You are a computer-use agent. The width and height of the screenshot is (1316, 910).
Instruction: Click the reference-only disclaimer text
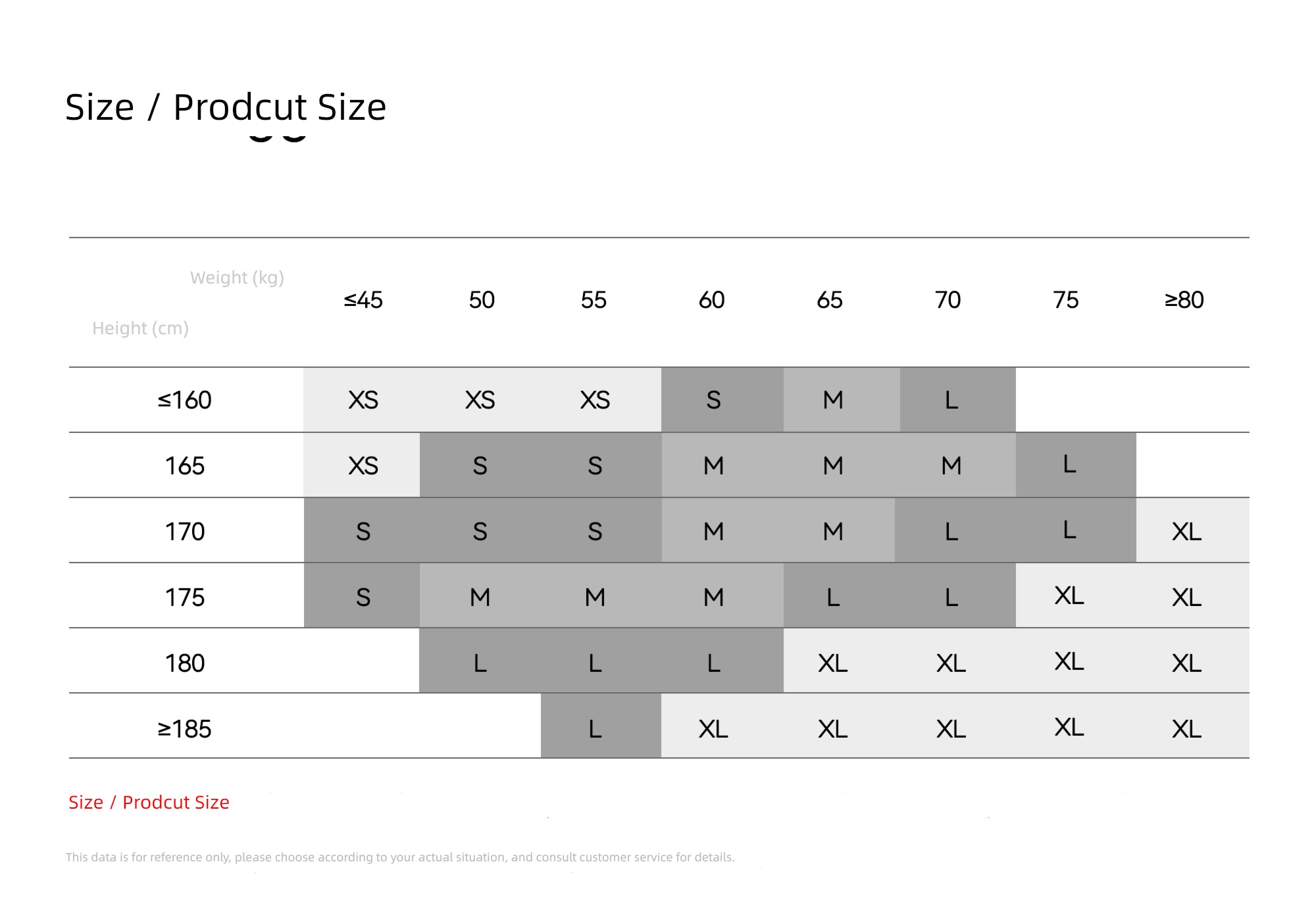click(x=400, y=857)
